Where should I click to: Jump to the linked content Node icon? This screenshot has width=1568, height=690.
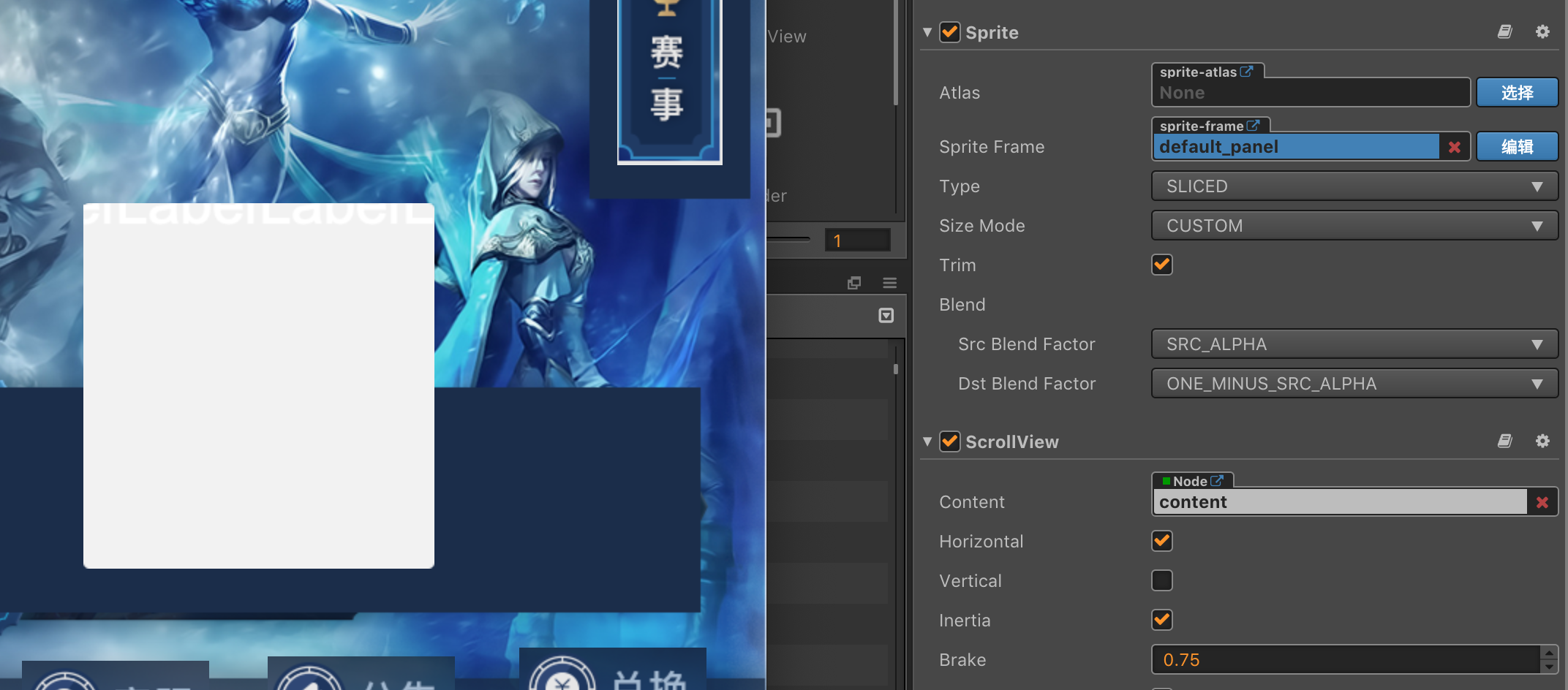(1217, 481)
